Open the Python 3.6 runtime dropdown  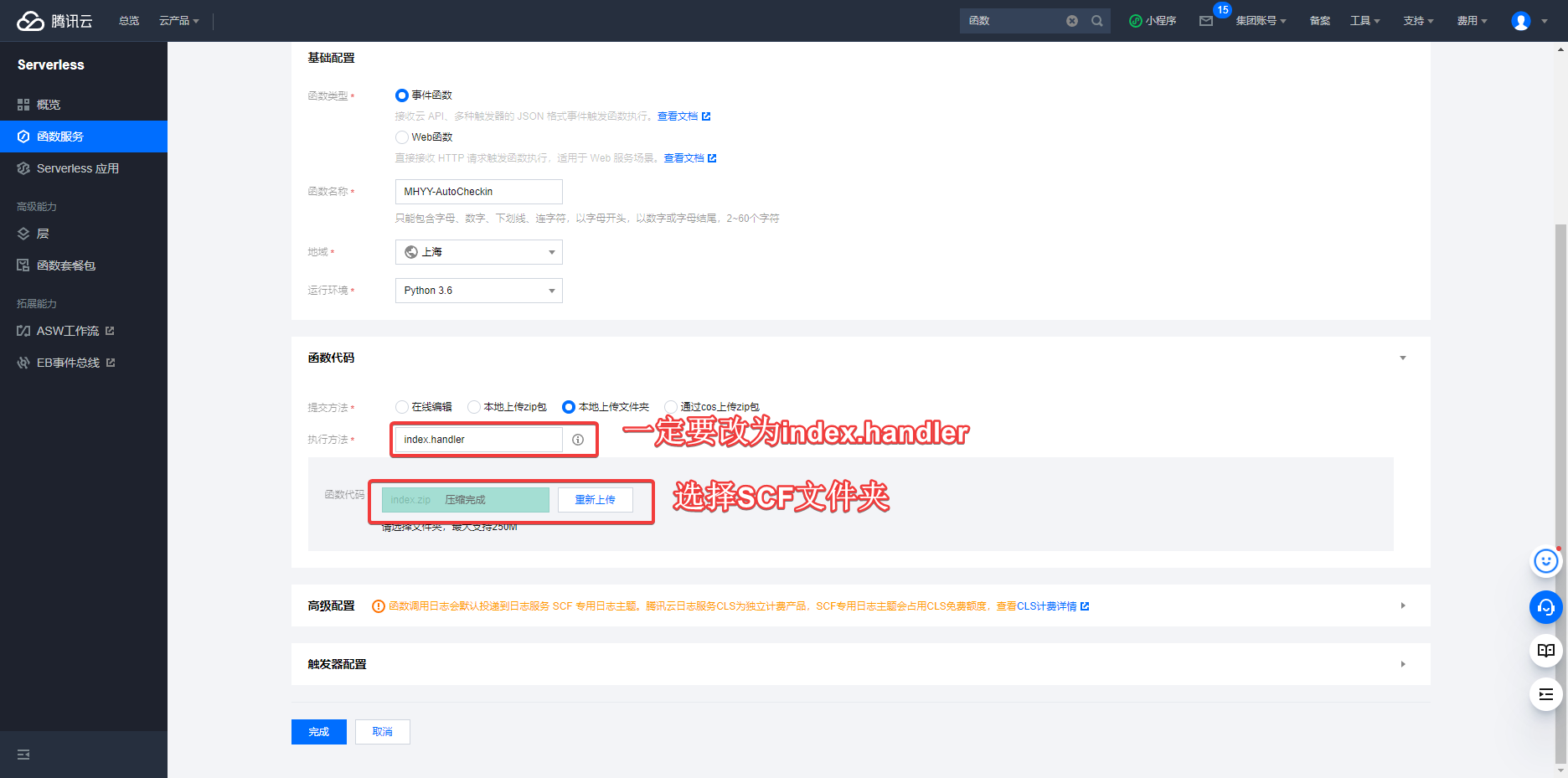click(x=478, y=291)
